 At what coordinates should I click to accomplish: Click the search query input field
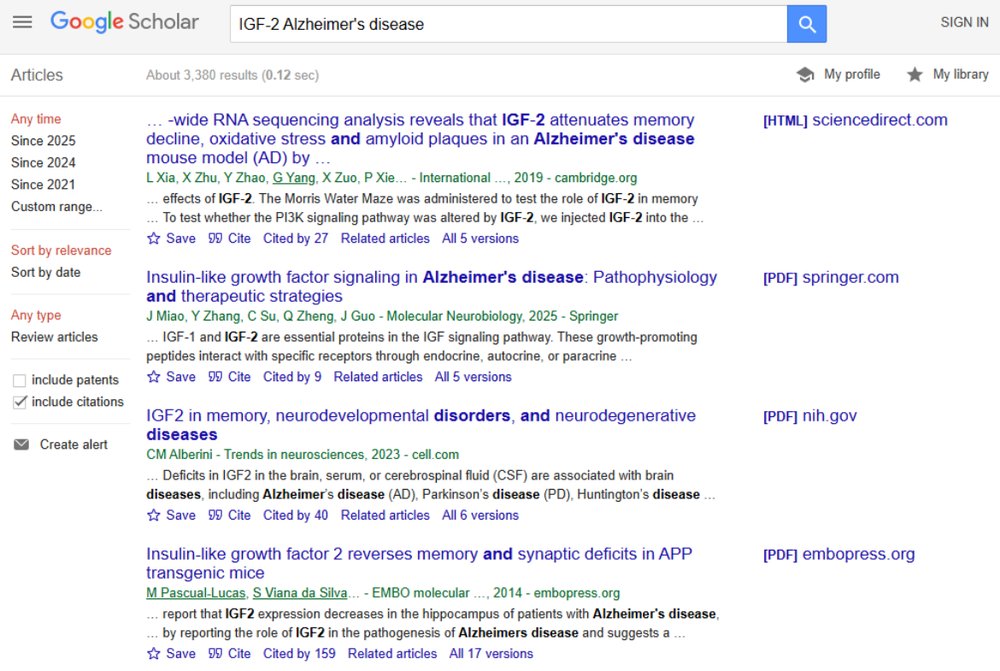(508, 24)
